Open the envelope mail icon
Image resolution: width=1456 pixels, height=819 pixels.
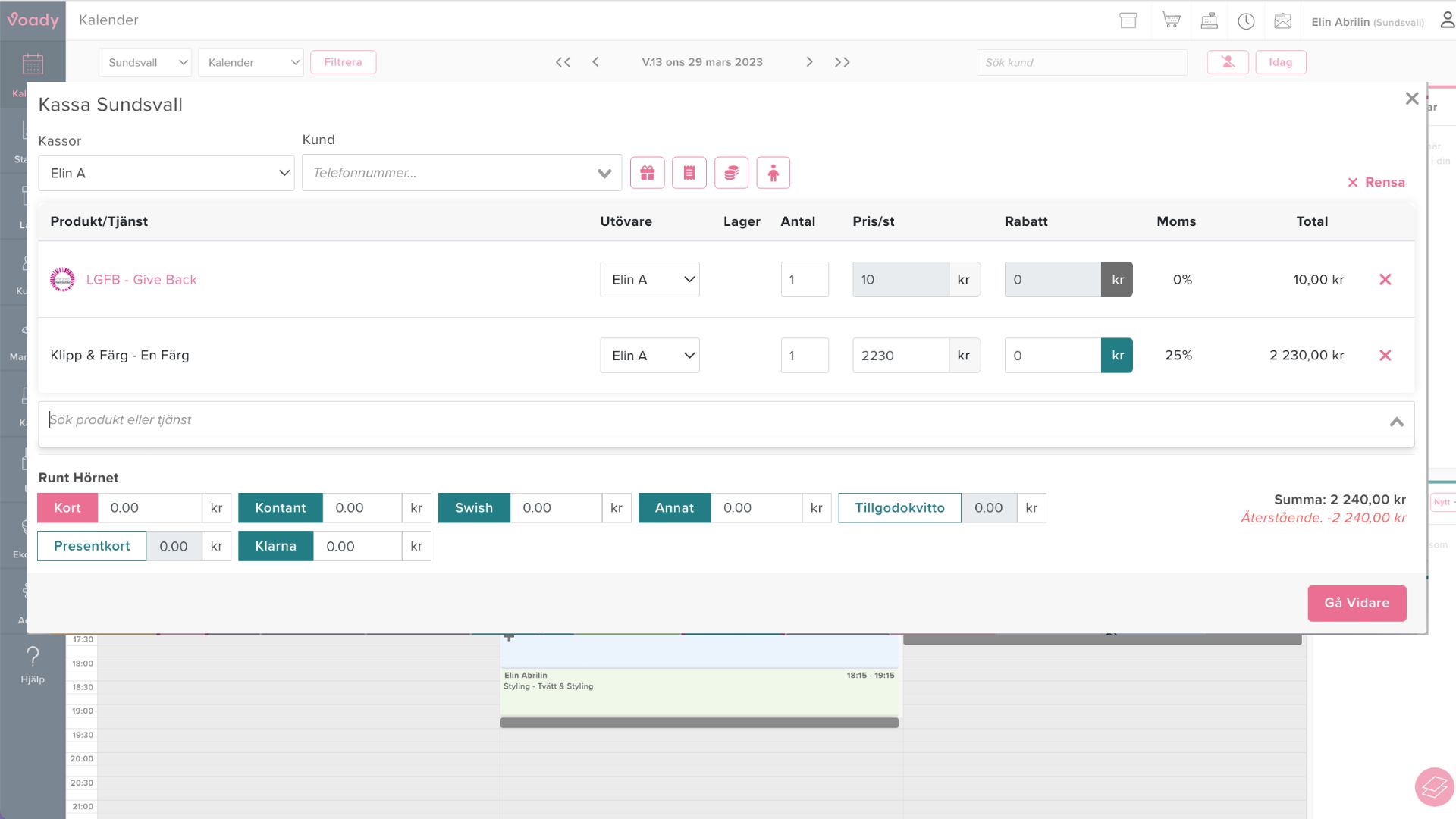coord(1282,20)
